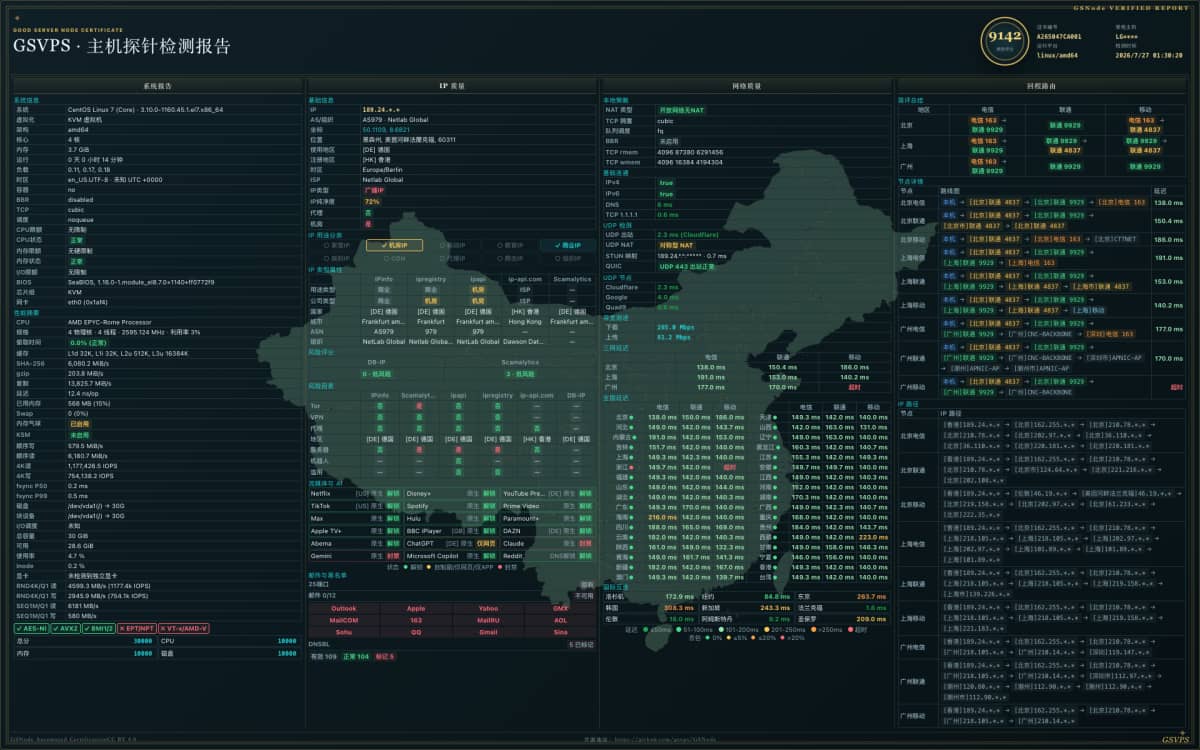Click the Prime Video streaming row
This screenshot has width=1200, height=750.
pyautogui.click(x=548, y=506)
